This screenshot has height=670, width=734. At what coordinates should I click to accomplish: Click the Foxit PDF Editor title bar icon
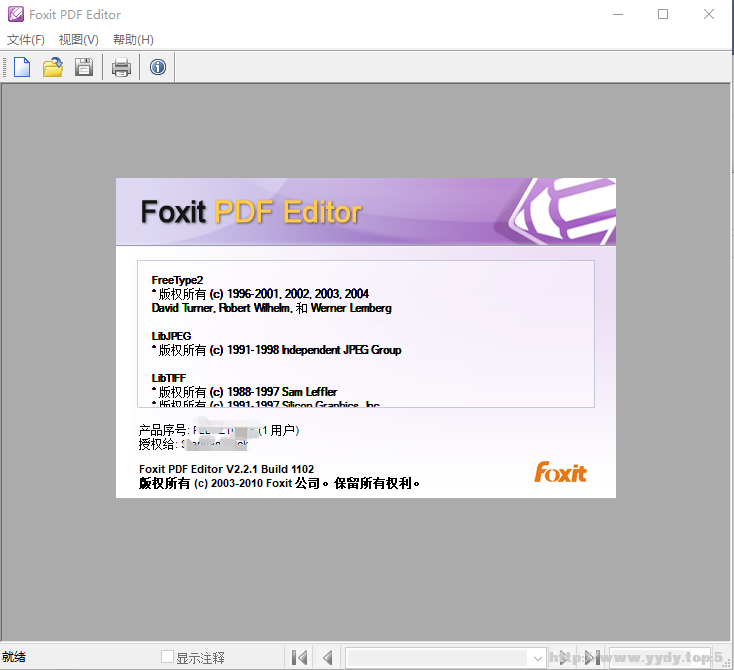(15, 14)
